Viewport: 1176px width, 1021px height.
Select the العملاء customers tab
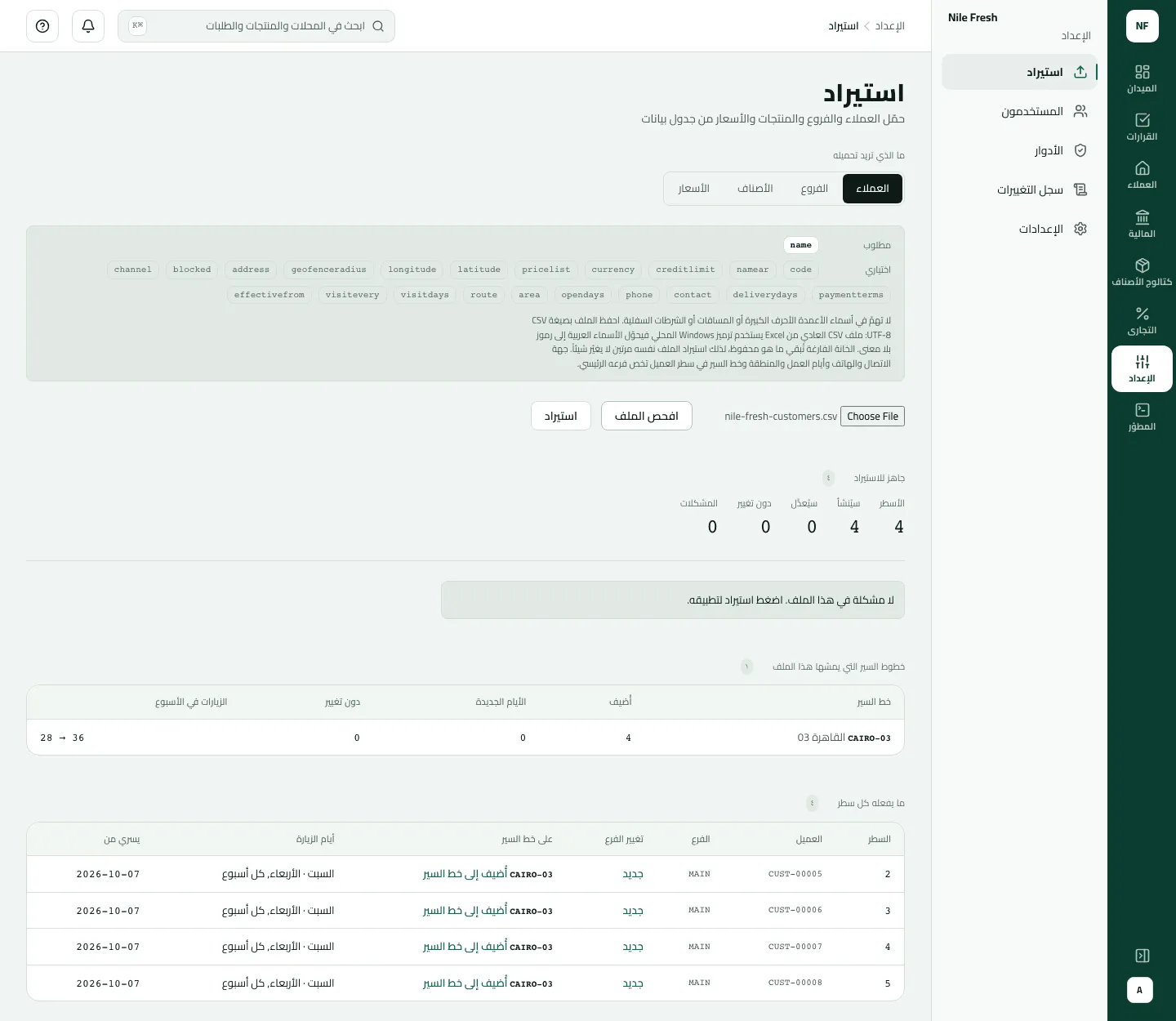click(x=872, y=189)
